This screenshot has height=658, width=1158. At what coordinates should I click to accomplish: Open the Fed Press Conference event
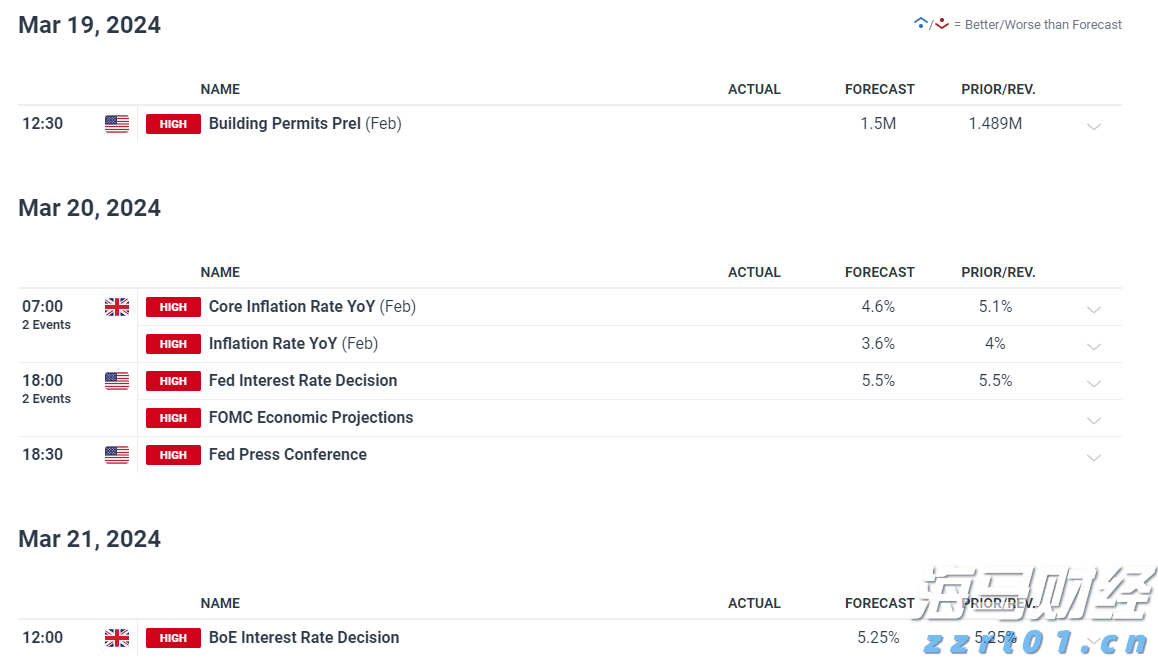[x=287, y=455]
